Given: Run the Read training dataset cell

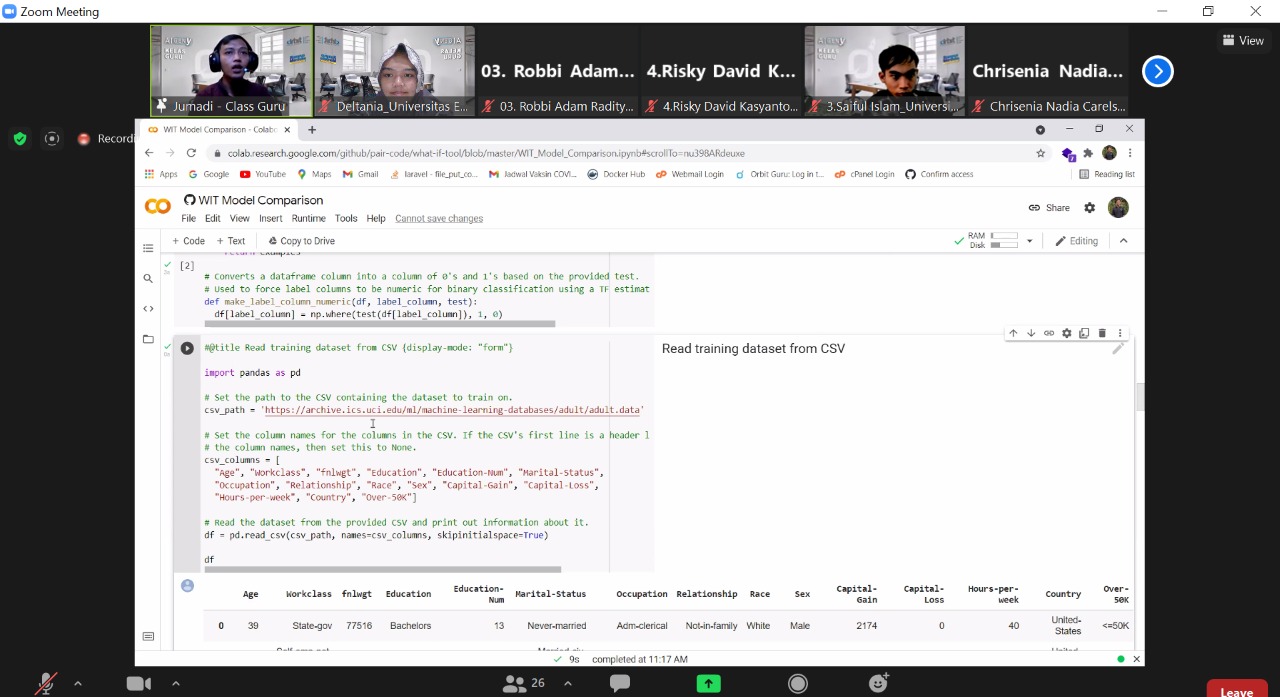Looking at the screenshot, I should (187, 348).
